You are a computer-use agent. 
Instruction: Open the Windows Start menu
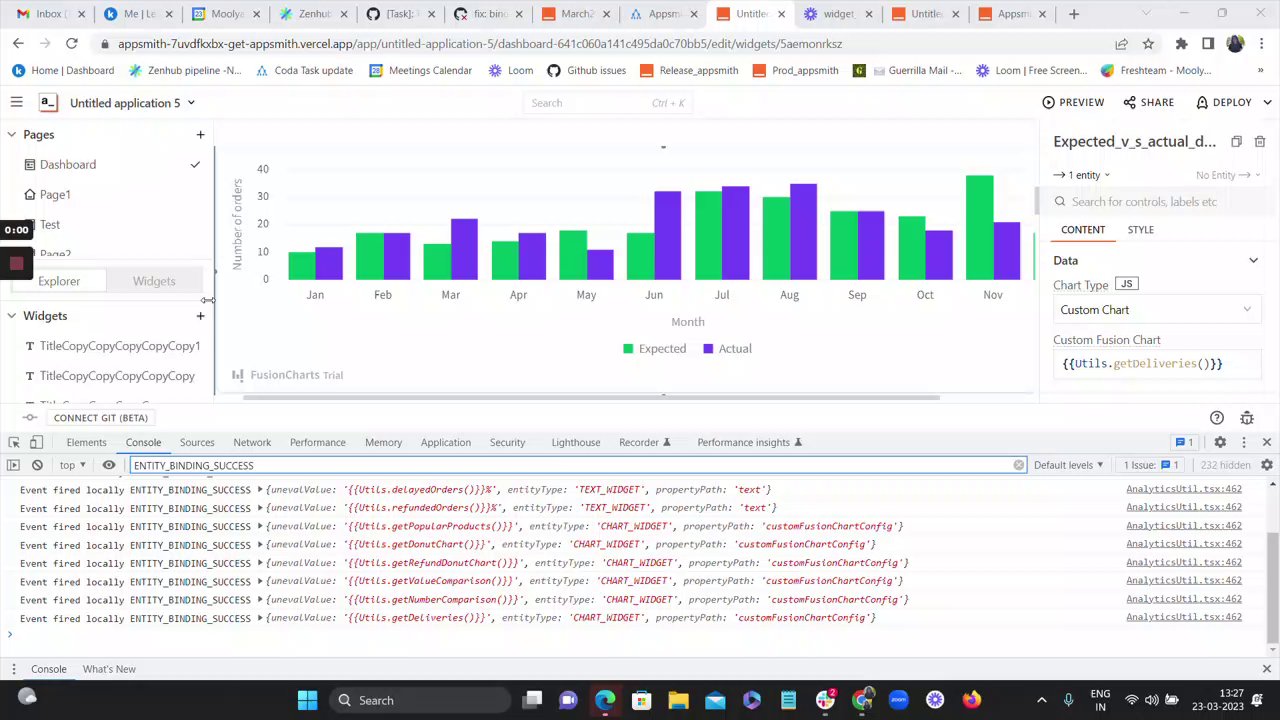[x=307, y=700]
